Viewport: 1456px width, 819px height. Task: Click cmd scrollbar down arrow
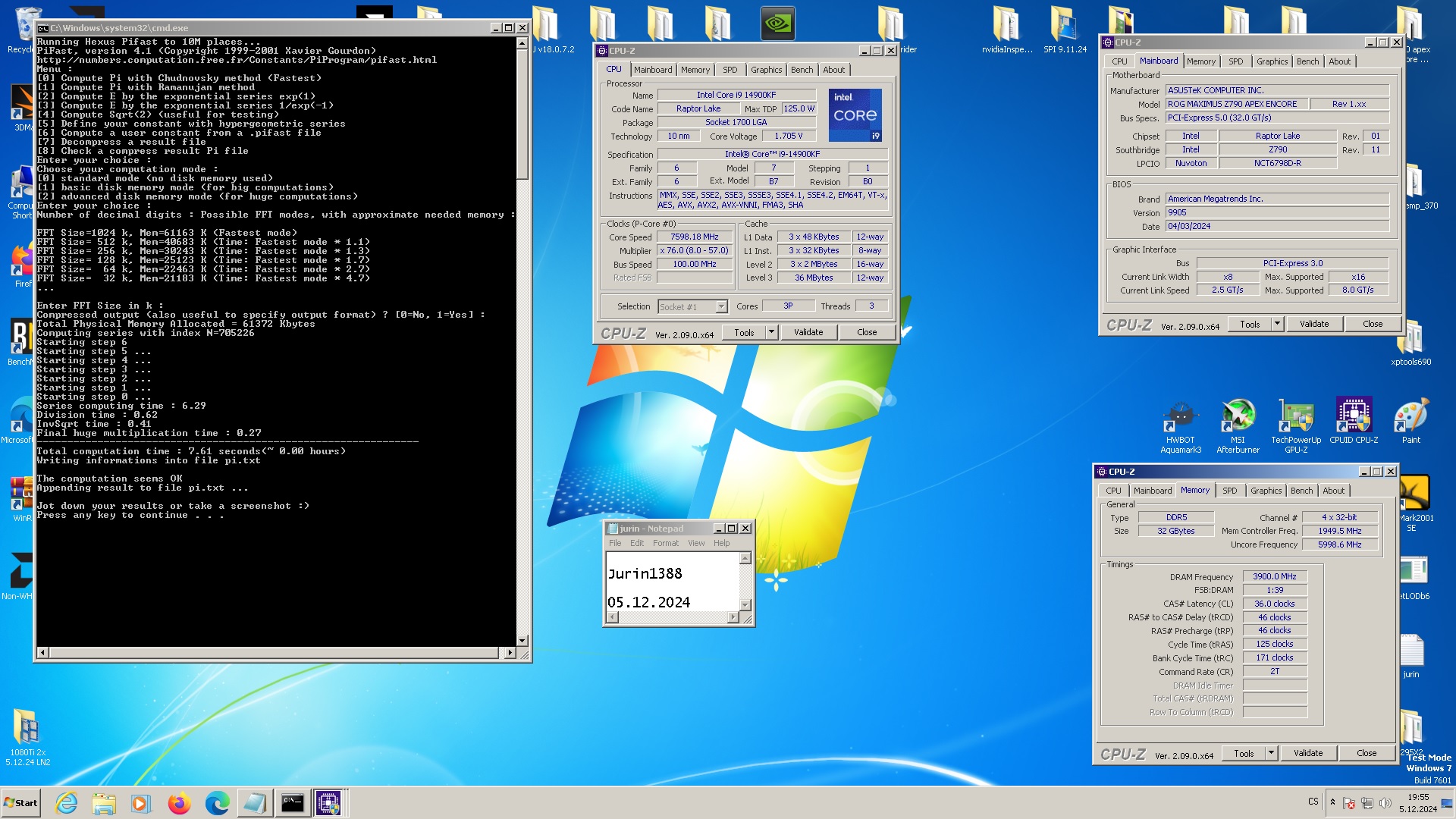522,641
